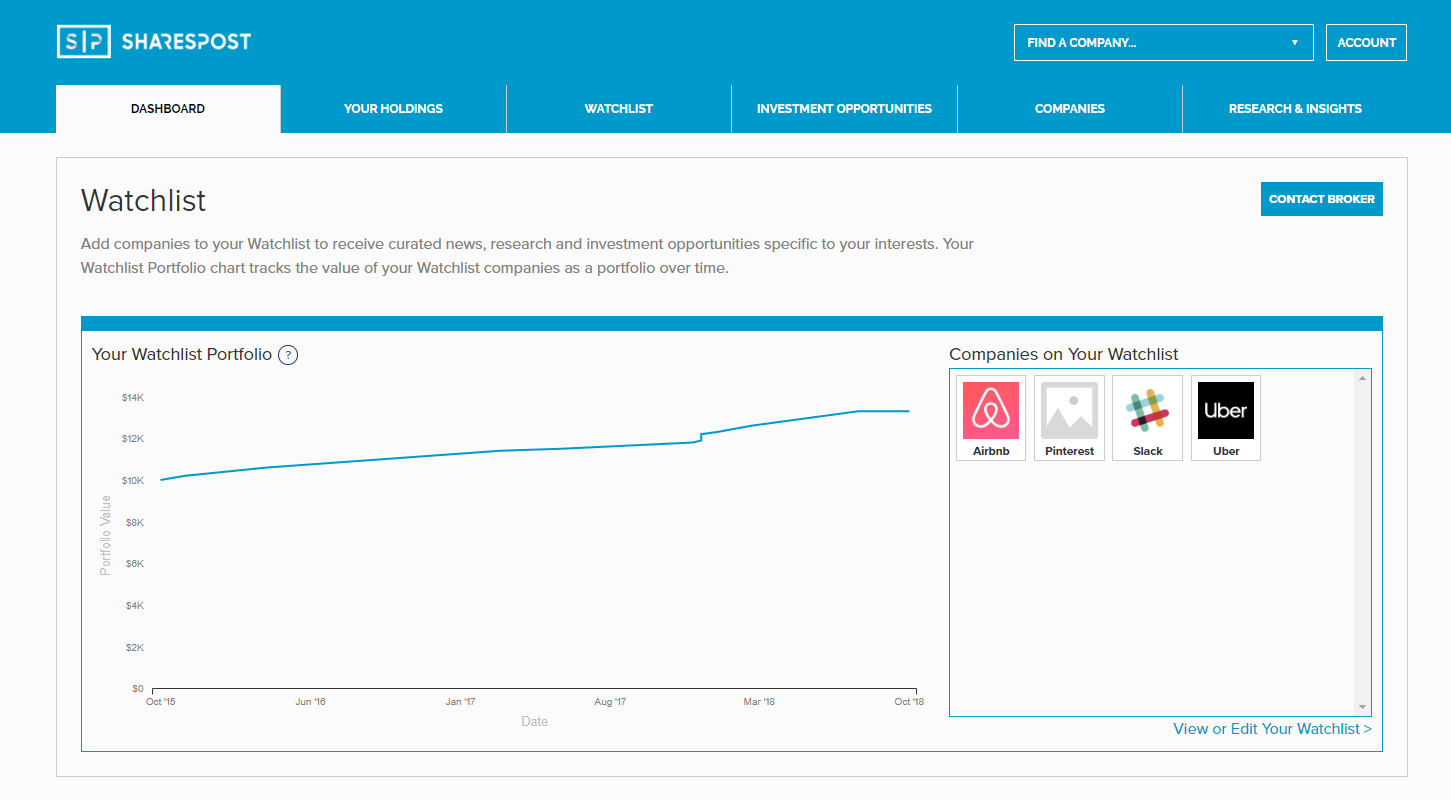
Task: Open the Uber company tile
Action: click(x=1226, y=418)
